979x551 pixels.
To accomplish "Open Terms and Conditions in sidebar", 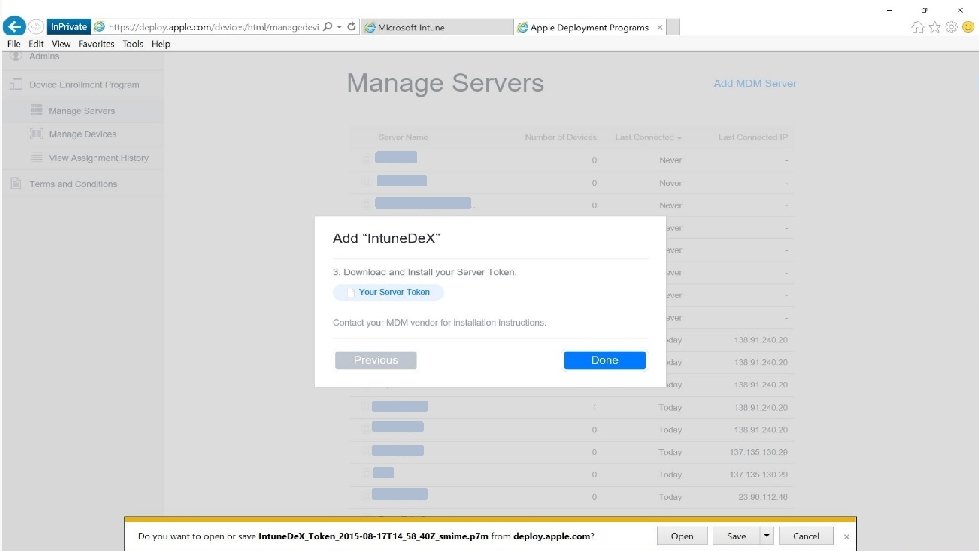I will (73, 184).
